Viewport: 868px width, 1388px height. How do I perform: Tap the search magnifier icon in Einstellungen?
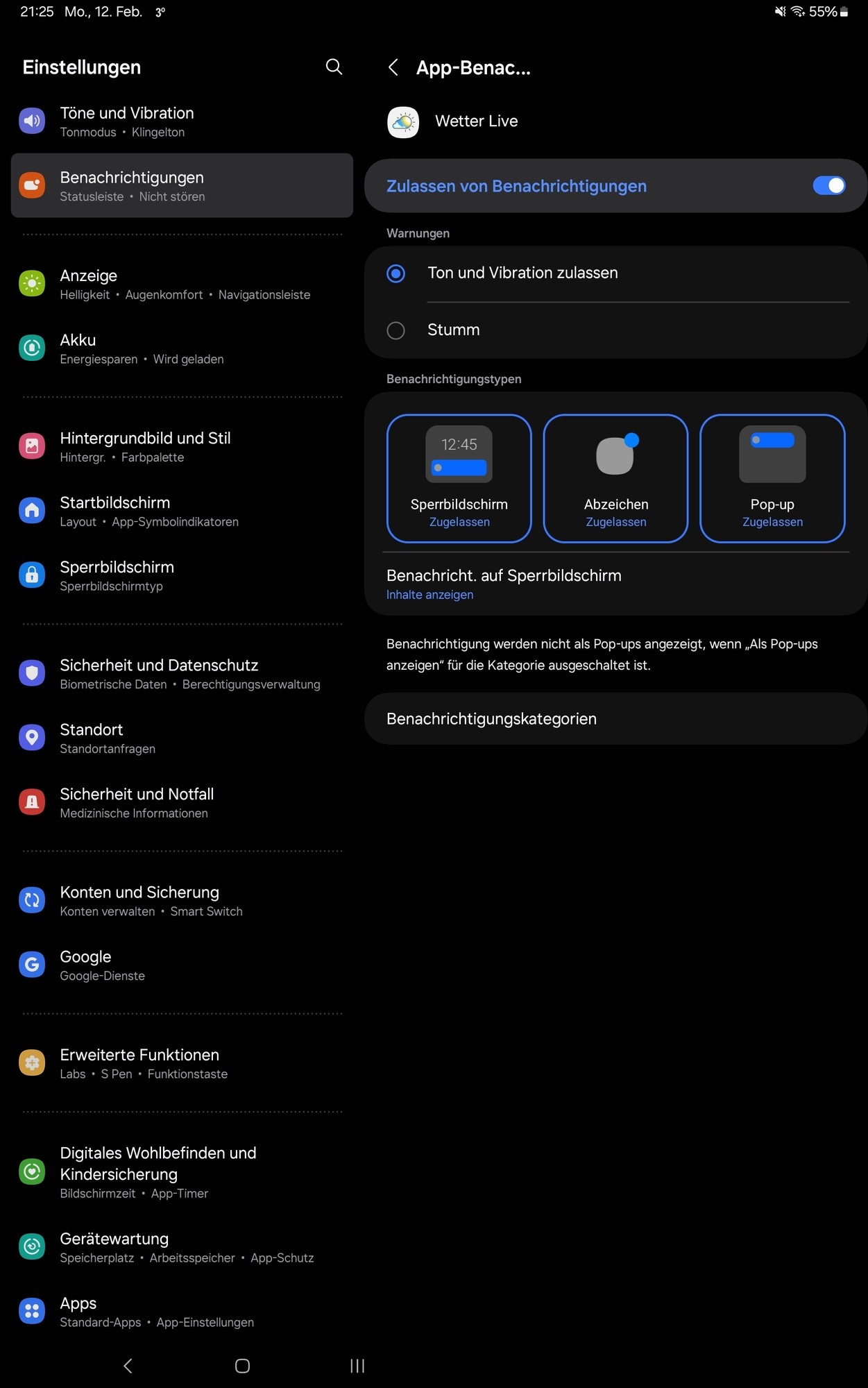[x=334, y=67]
